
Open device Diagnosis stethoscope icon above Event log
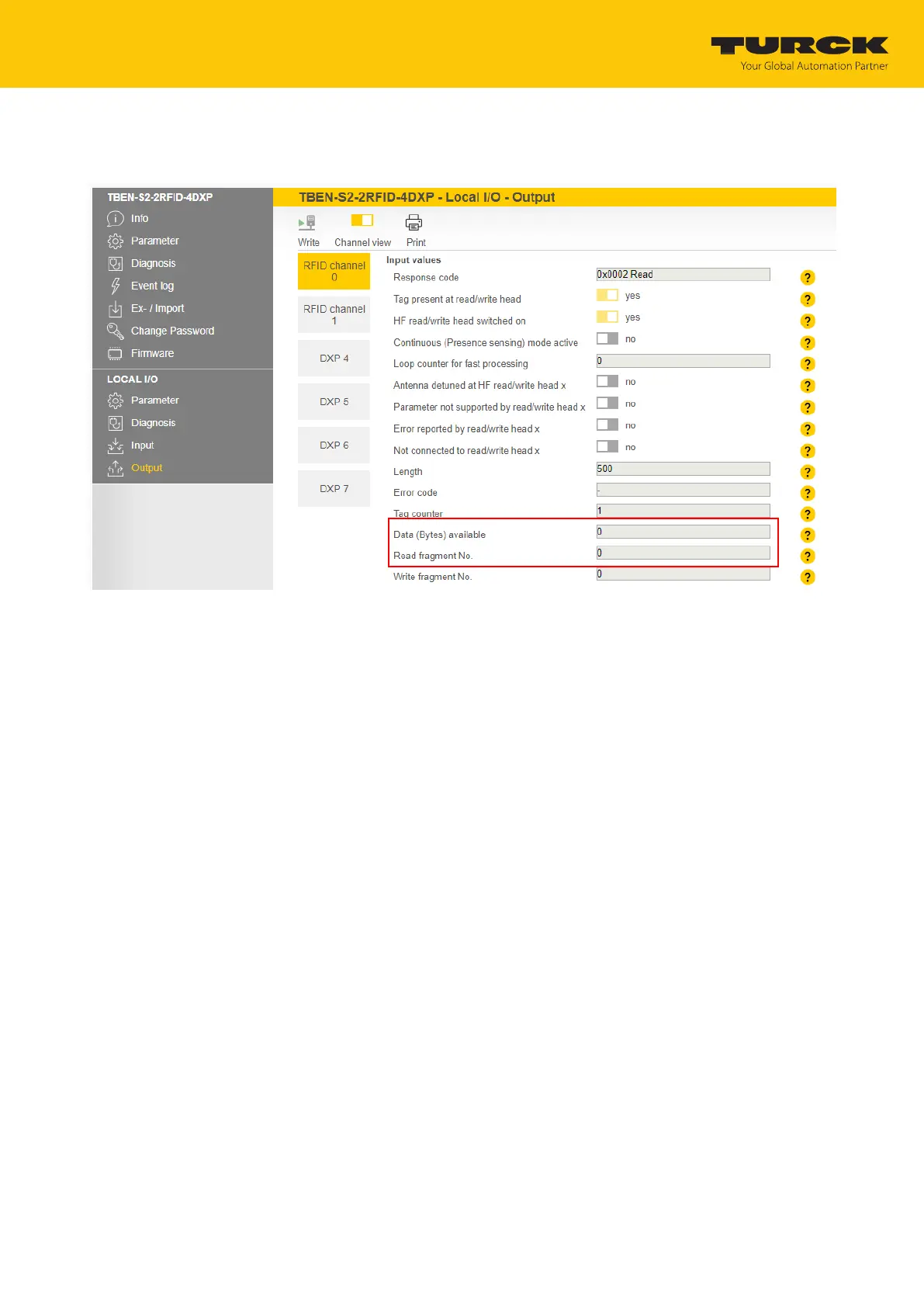116,264
